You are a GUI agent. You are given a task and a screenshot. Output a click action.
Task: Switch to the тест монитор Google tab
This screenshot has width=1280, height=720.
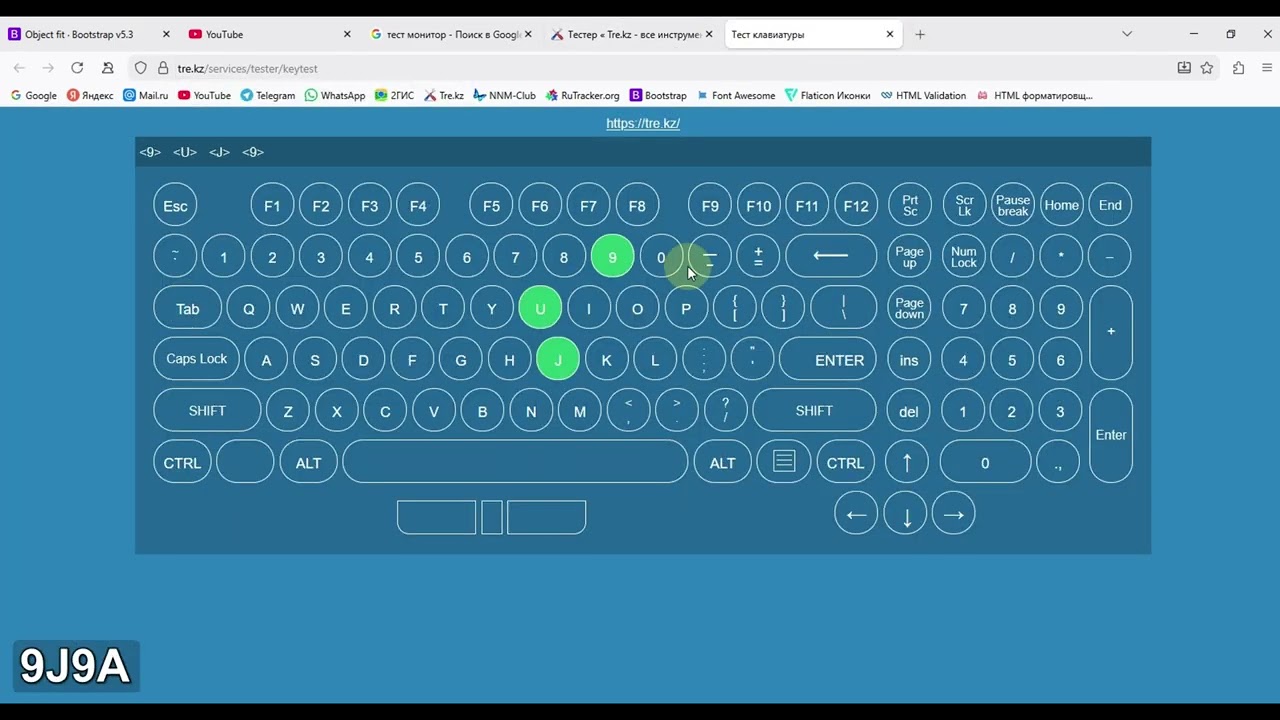[x=450, y=34]
